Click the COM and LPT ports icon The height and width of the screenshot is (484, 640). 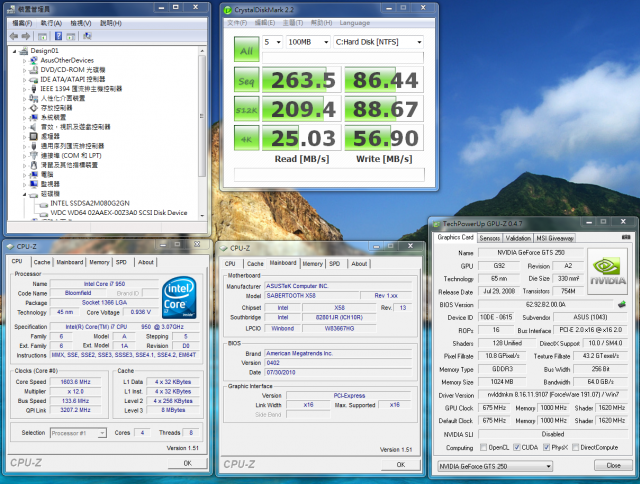point(34,155)
